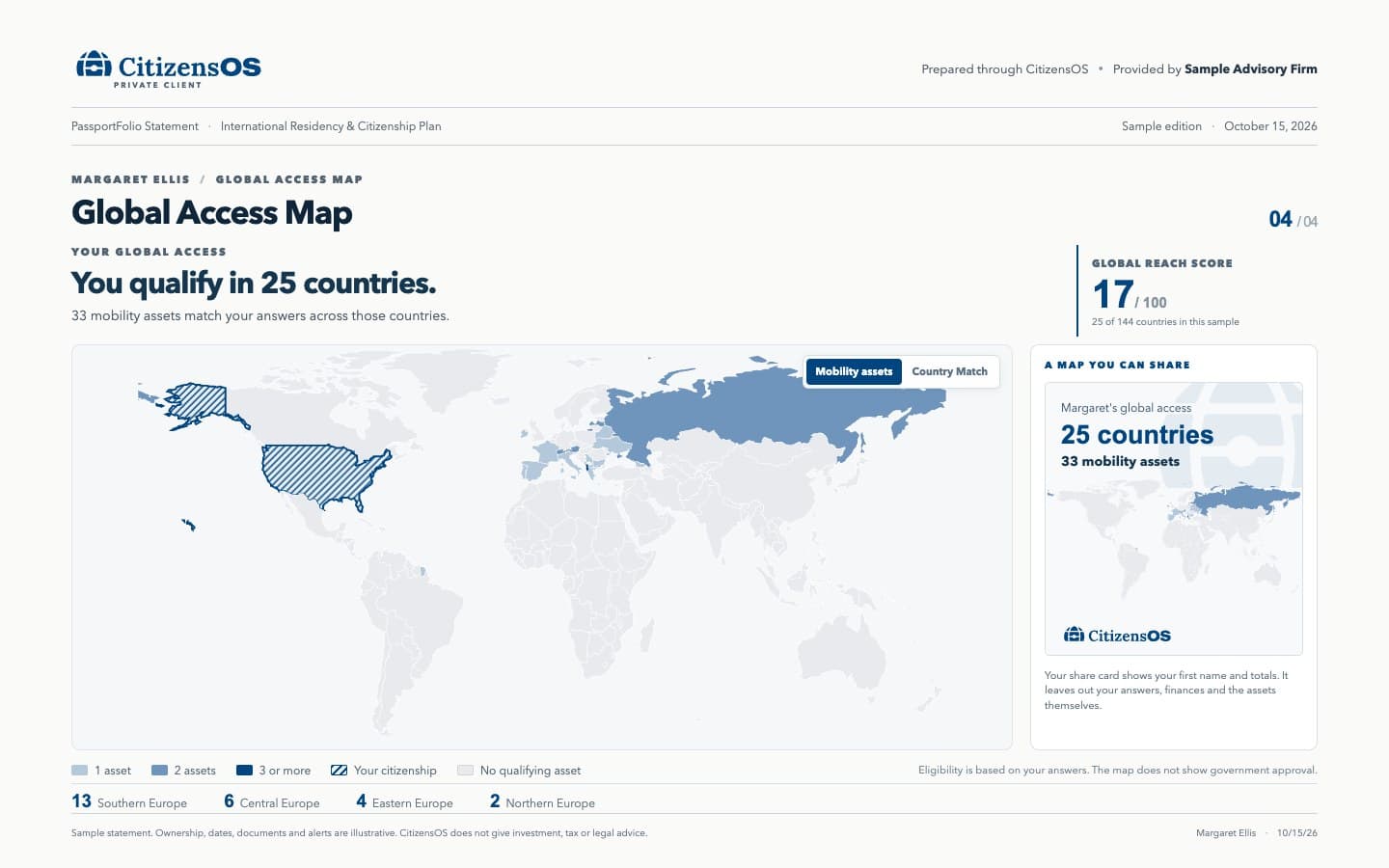Click the CitizensOS logo in the header
Screen dimensions: 1389x868
(169, 69)
